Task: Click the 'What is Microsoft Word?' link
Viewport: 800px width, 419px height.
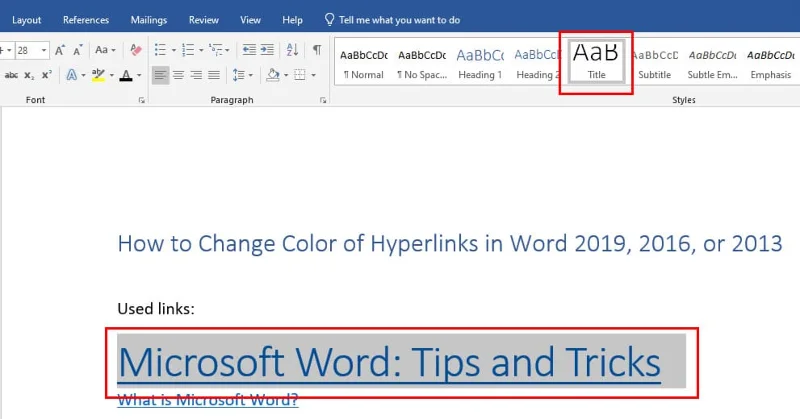Action: 208,400
